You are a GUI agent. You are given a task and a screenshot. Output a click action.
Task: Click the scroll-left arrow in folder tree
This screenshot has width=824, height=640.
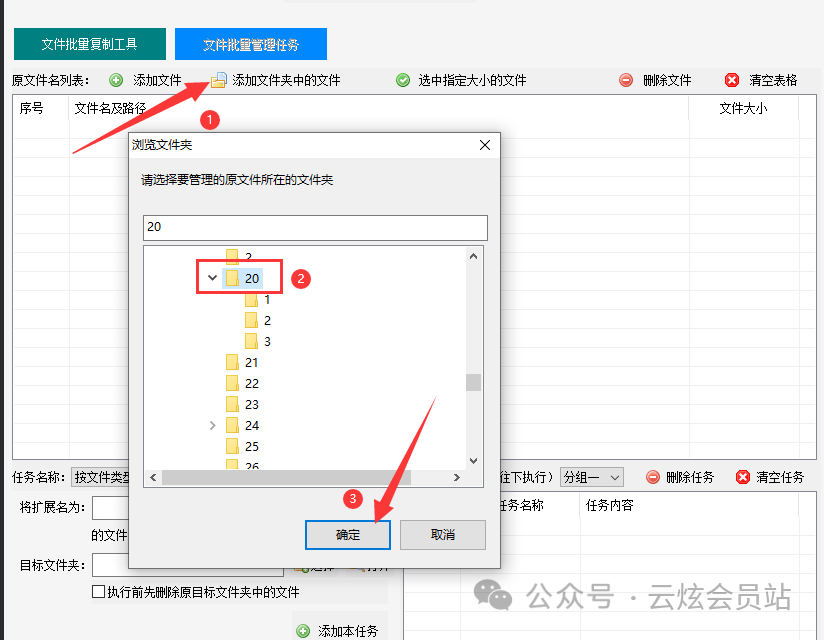[153, 478]
